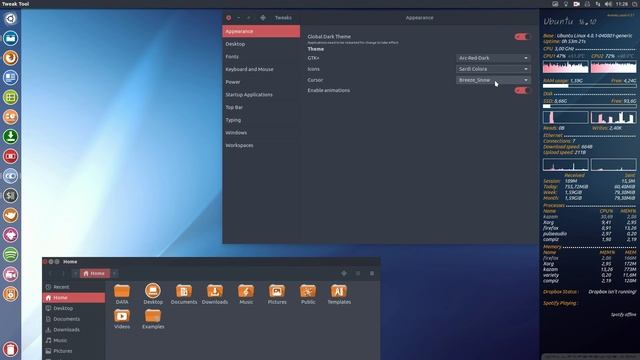
Task: Select Power in Tweaks sidebar
Action: pyautogui.click(x=261, y=82)
